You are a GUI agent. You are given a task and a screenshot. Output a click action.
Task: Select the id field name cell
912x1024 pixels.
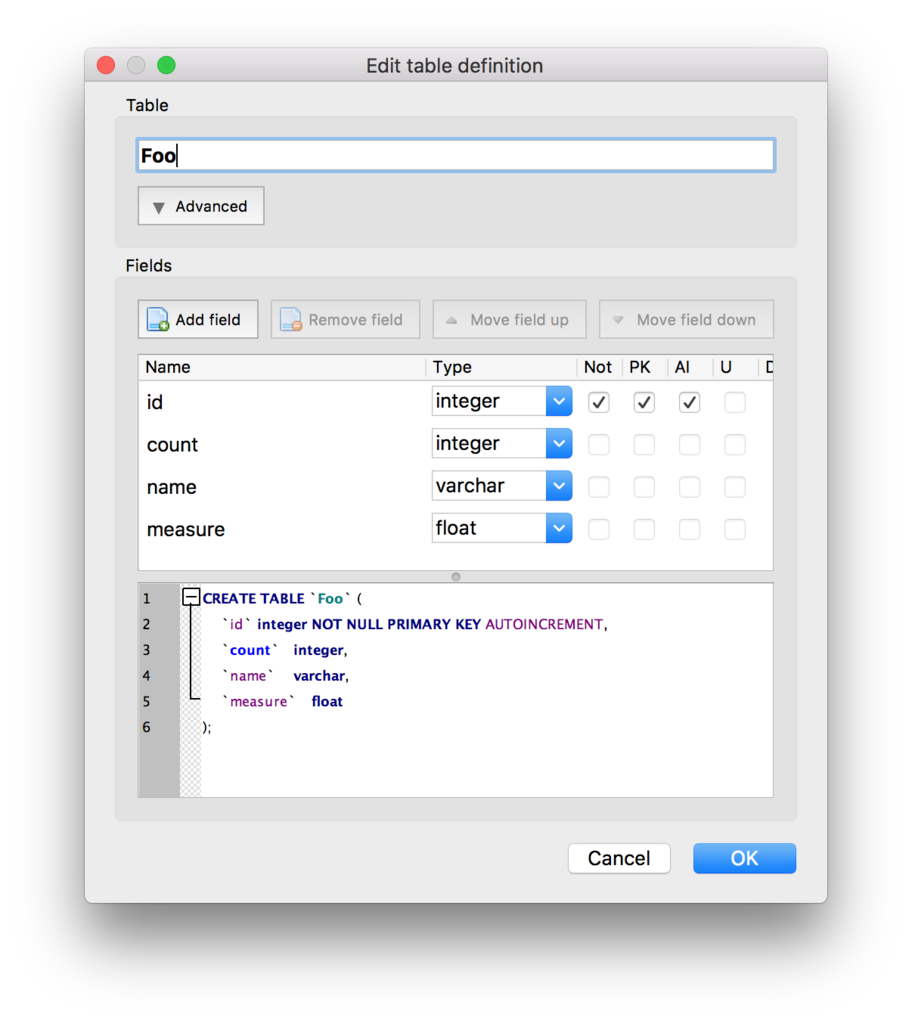click(282, 402)
